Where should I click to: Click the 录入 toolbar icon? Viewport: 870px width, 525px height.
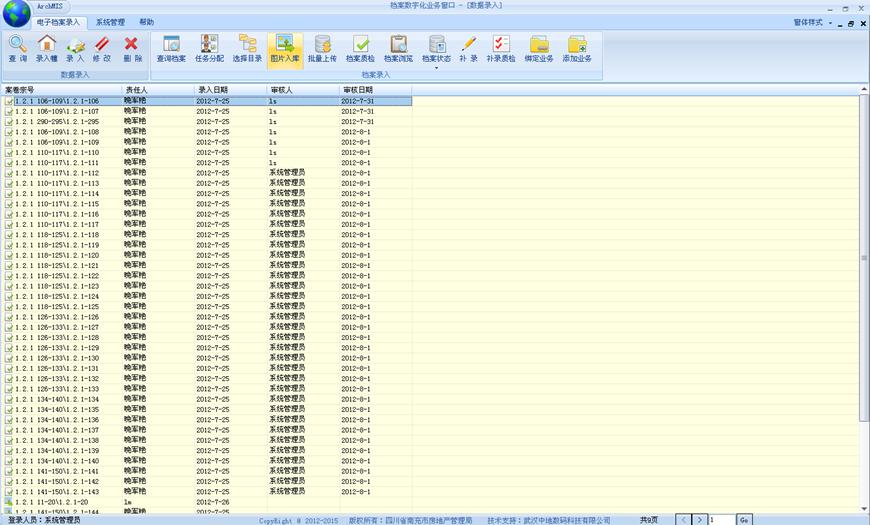(75, 45)
